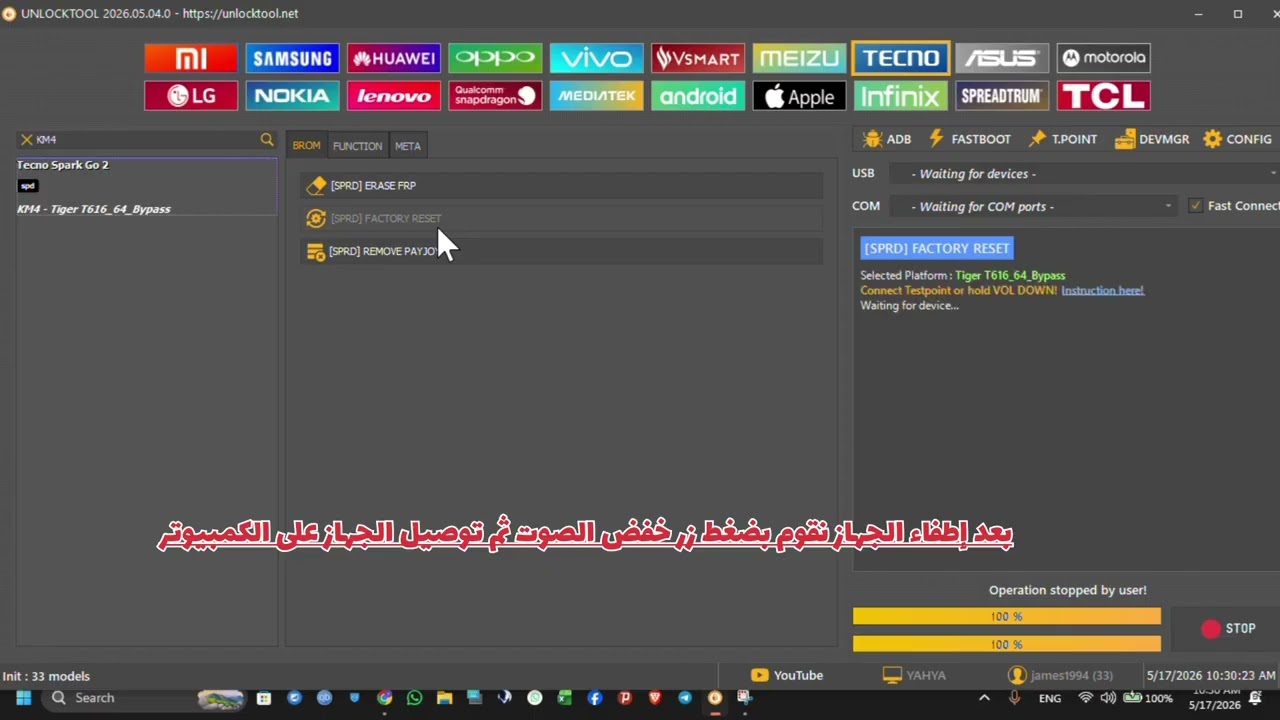Open the Instruction here link
The height and width of the screenshot is (720, 1280).
coord(1102,290)
